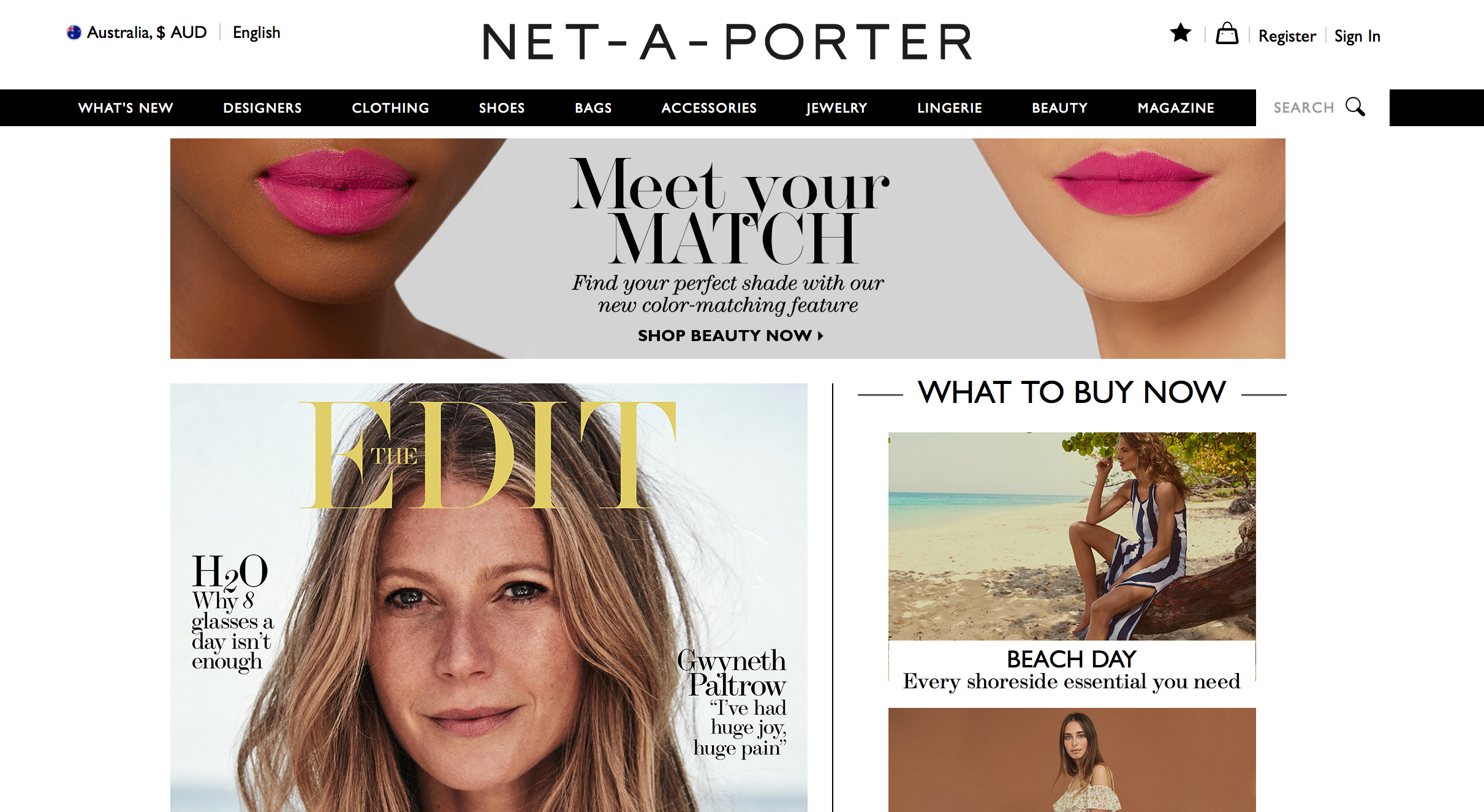Image resolution: width=1484 pixels, height=812 pixels.
Task: Open the Australia, $ AUD country selector
Action: [x=137, y=32]
